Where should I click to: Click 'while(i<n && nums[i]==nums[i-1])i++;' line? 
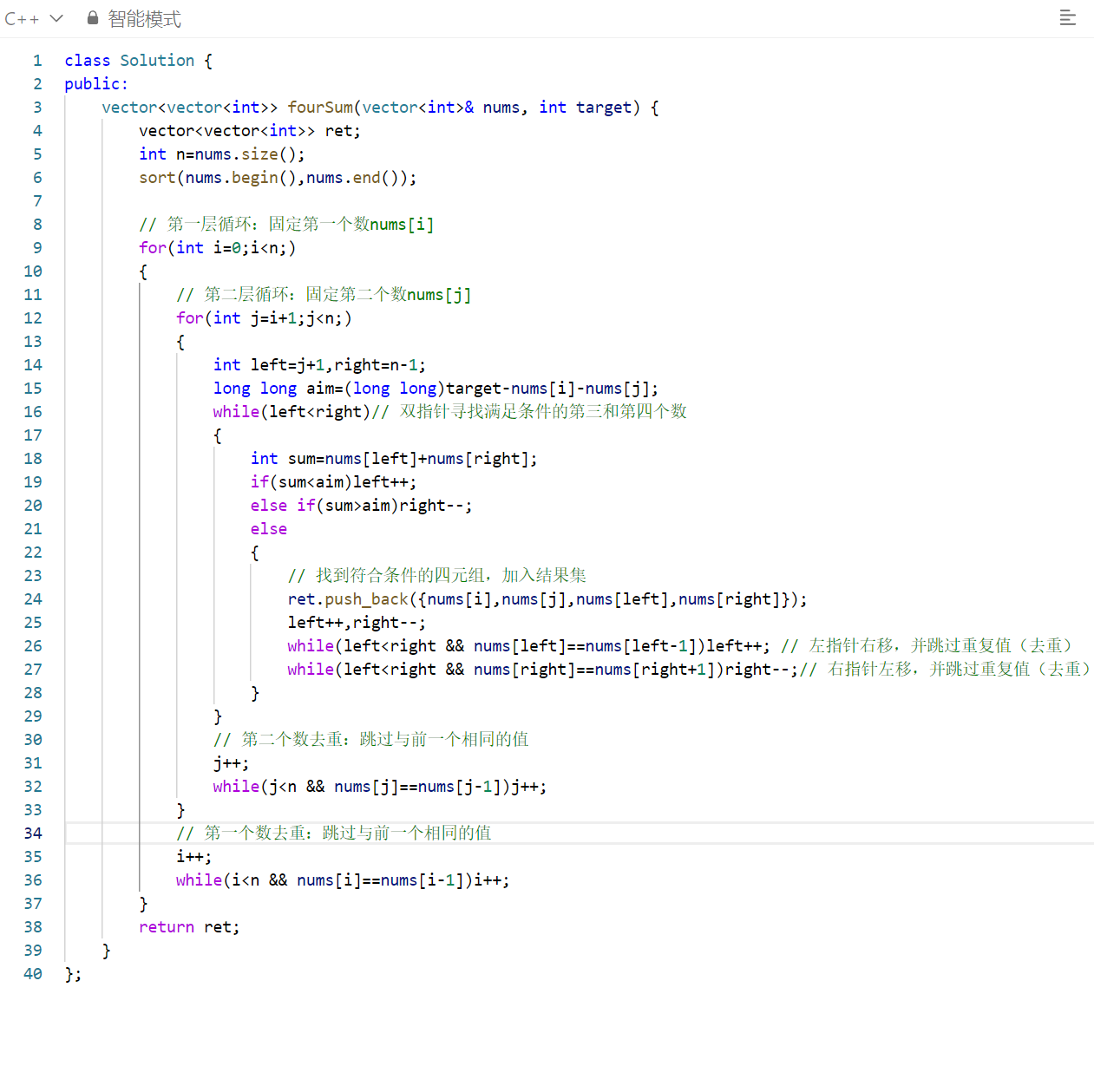343,880
